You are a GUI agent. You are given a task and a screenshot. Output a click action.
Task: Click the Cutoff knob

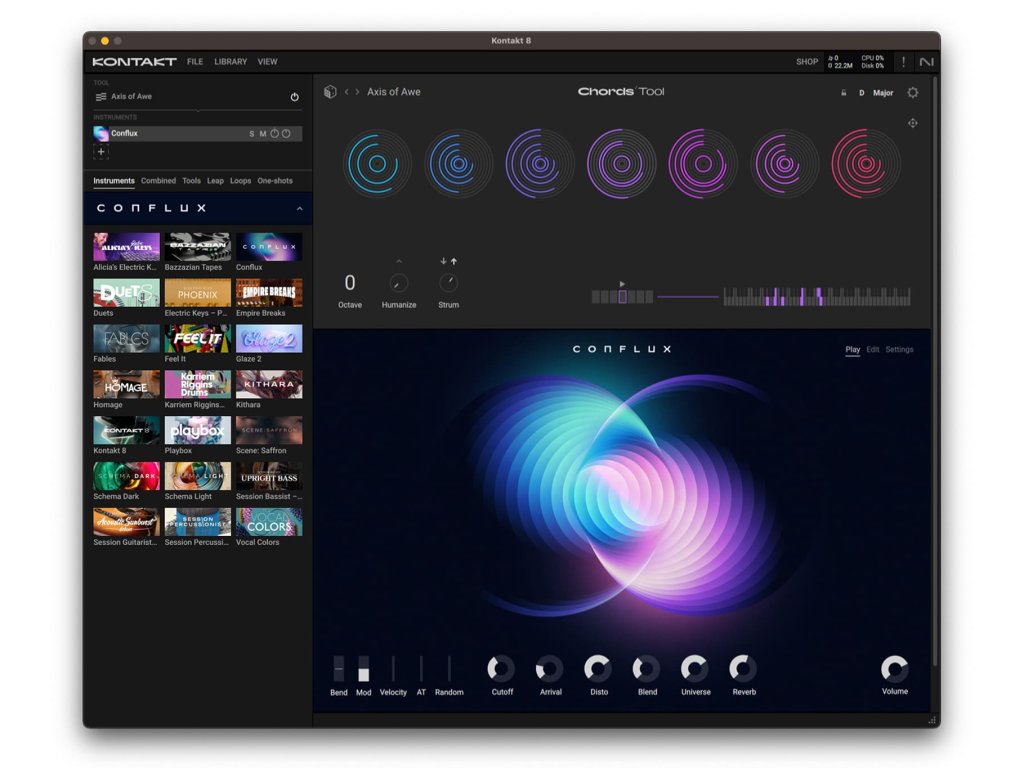(501, 669)
